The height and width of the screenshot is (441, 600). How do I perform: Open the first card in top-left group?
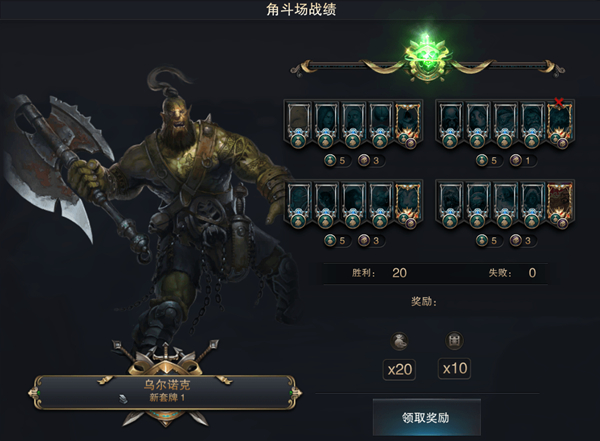tap(298, 124)
